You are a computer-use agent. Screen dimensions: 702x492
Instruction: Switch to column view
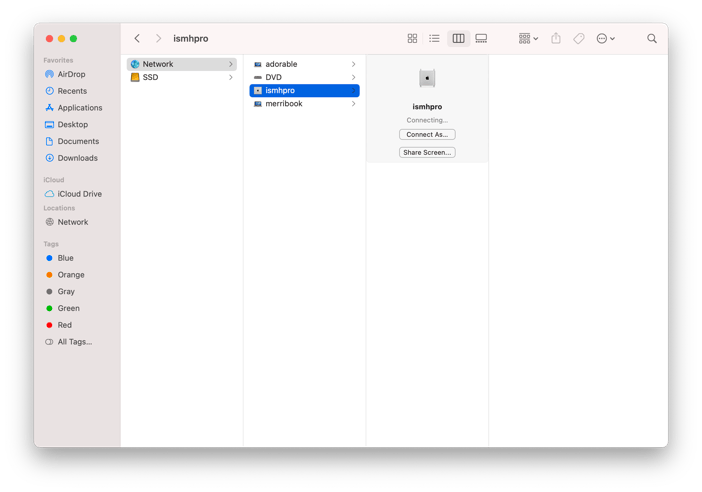(458, 39)
